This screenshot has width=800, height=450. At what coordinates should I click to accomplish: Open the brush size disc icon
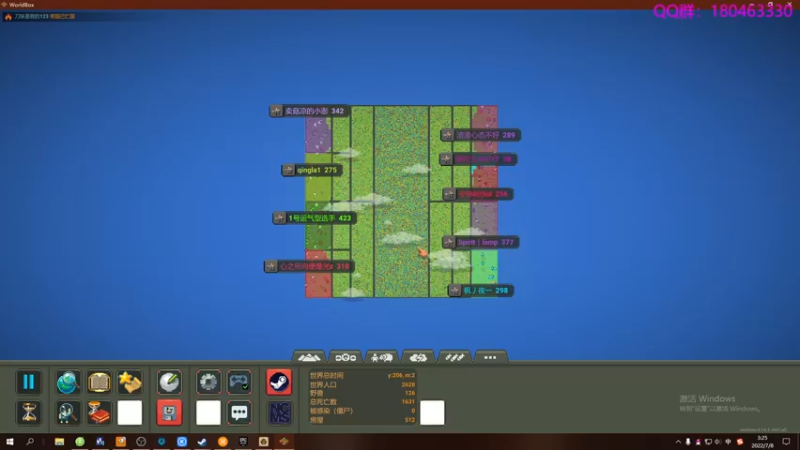coord(169,382)
